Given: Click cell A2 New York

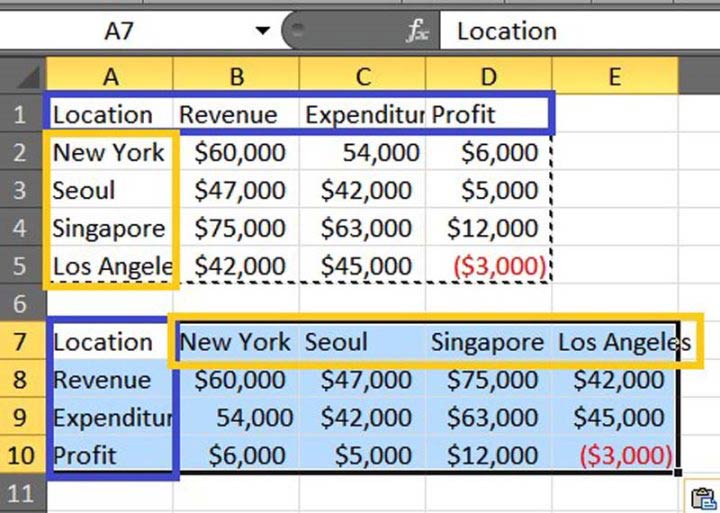Looking at the screenshot, I should tap(110, 152).
